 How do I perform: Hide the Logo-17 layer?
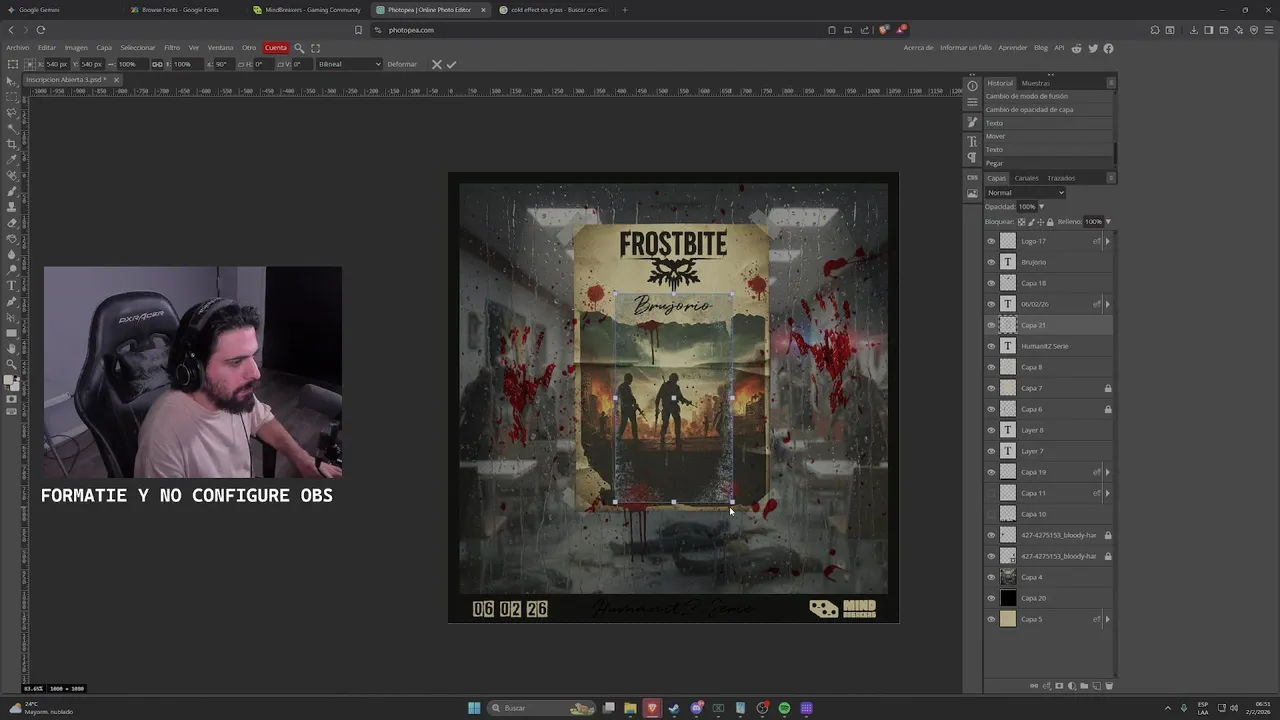[x=991, y=241]
